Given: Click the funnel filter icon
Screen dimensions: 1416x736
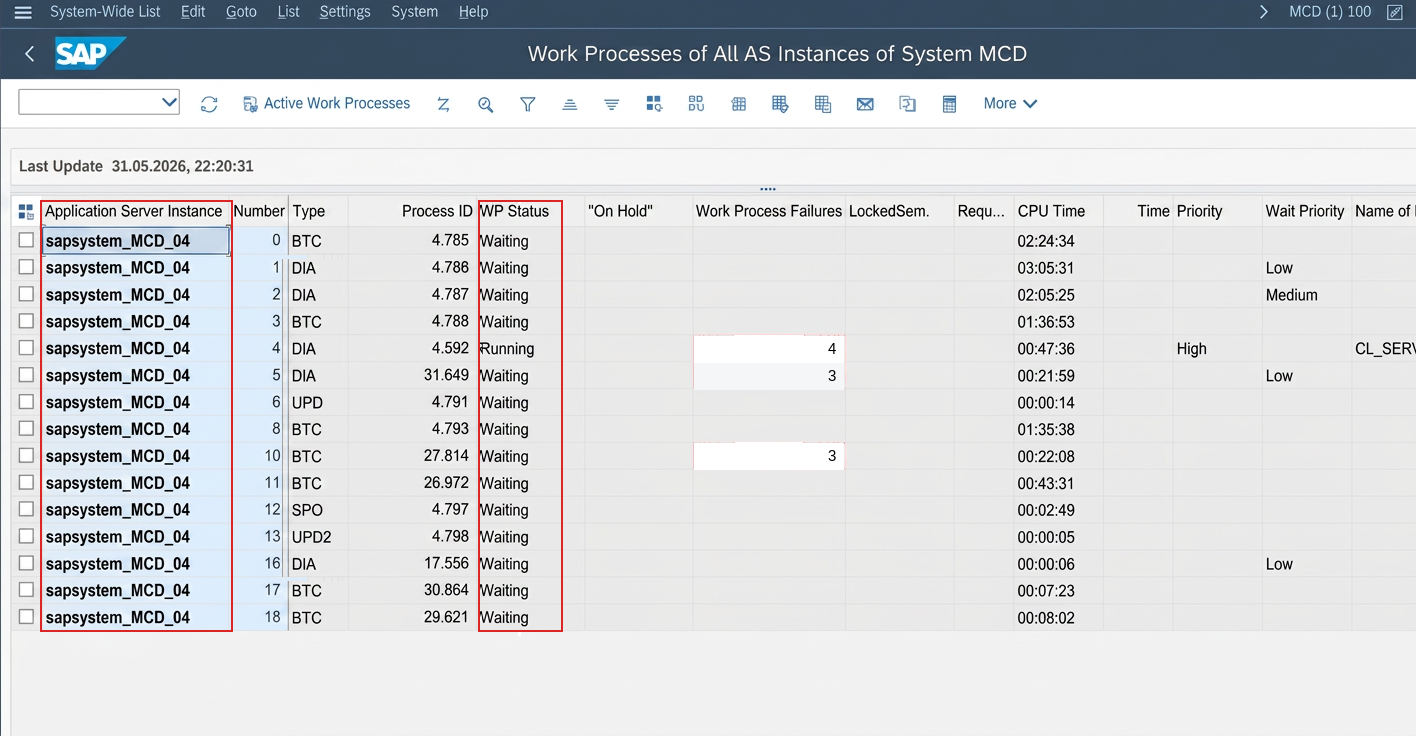Looking at the screenshot, I should [x=528, y=104].
